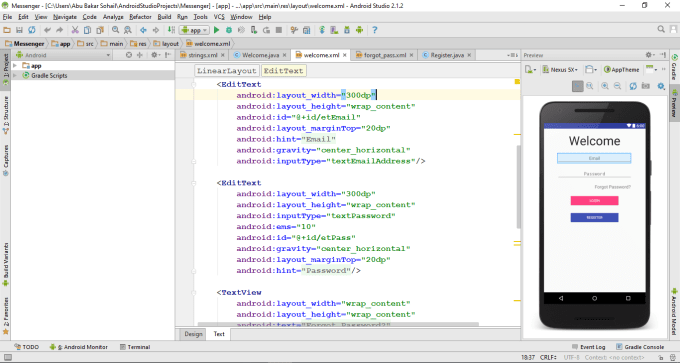
Task: Open the Android project view dropdown
Action: [63, 55]
